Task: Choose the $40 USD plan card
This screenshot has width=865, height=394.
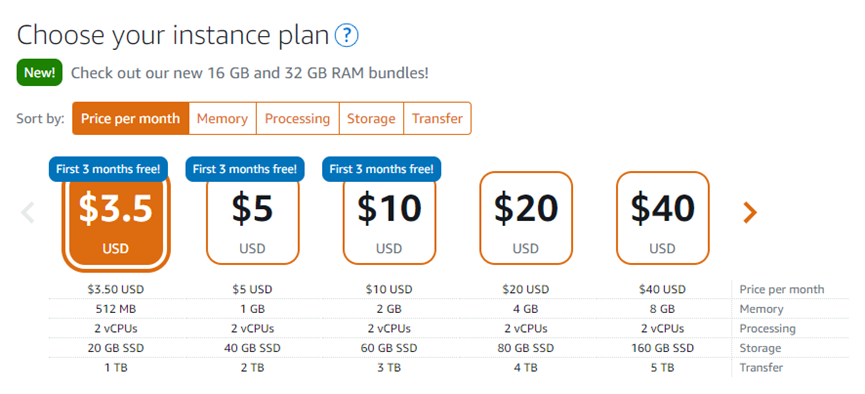Action: pos(662,218)
